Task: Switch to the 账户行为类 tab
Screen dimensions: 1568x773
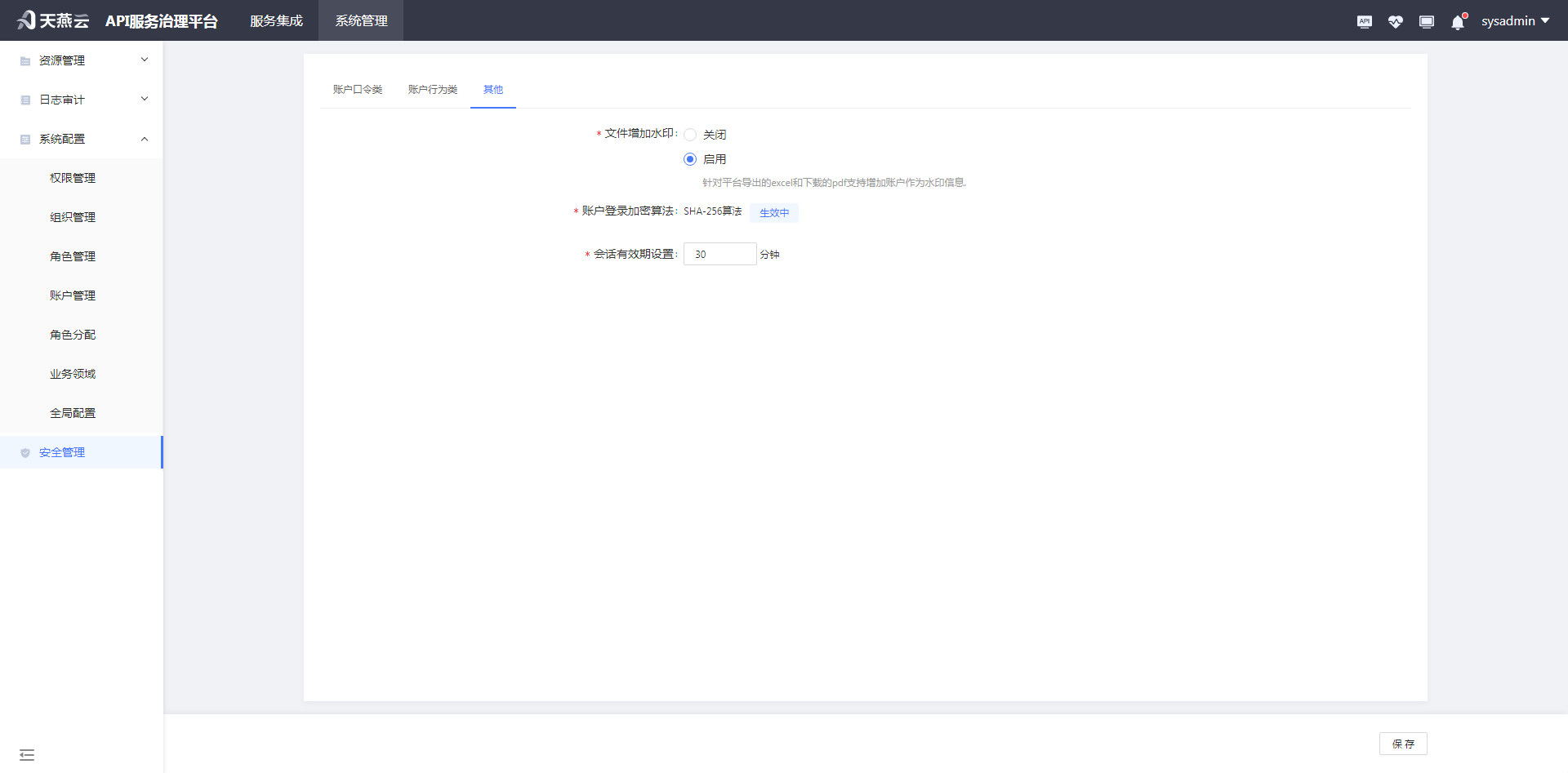Action: (x=433, y=89)
